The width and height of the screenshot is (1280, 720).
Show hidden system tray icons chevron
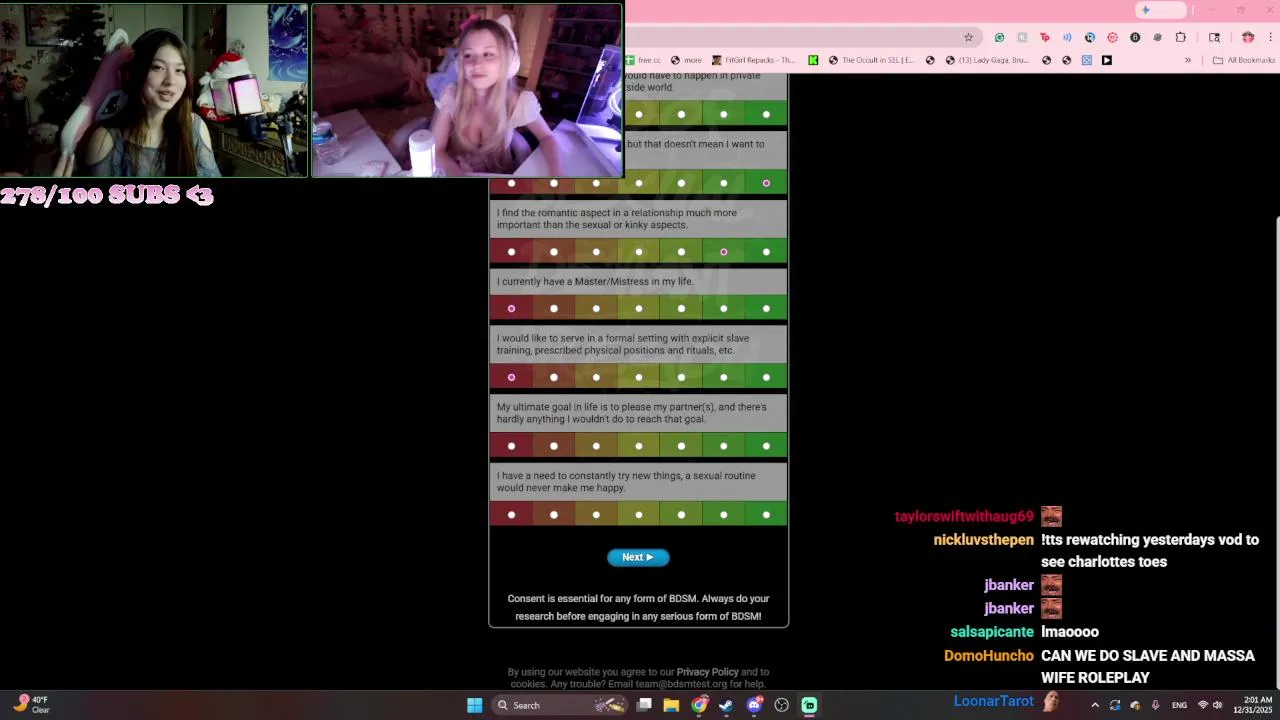1095,705
